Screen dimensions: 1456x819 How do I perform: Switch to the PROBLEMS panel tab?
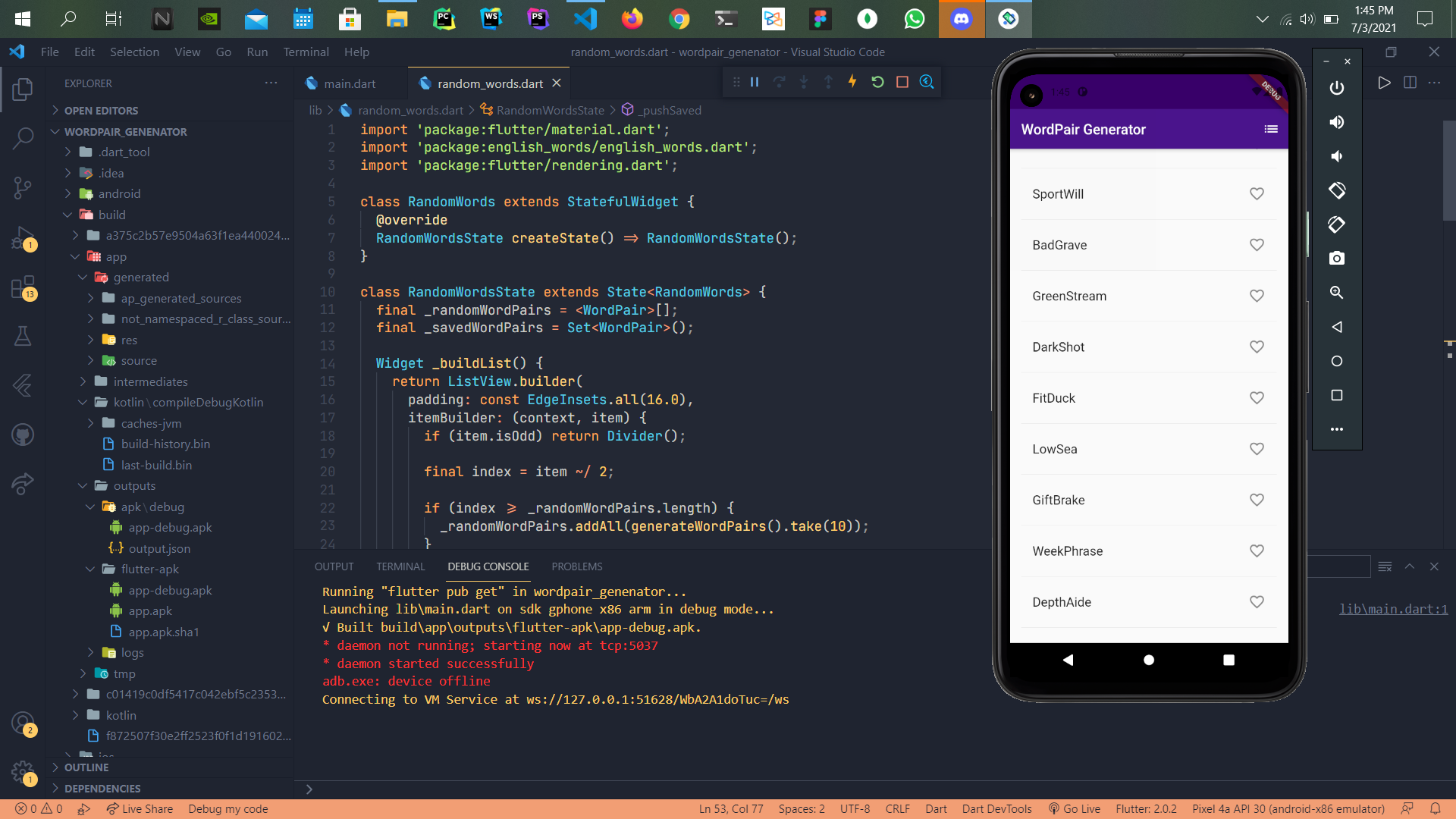(576, 566)
